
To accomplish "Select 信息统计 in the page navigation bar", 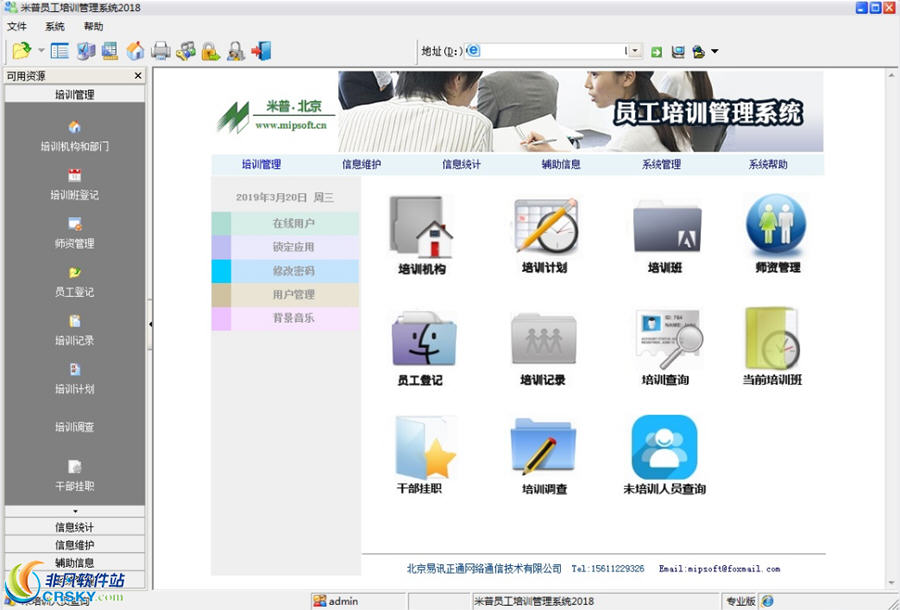I will pos(461,165).
